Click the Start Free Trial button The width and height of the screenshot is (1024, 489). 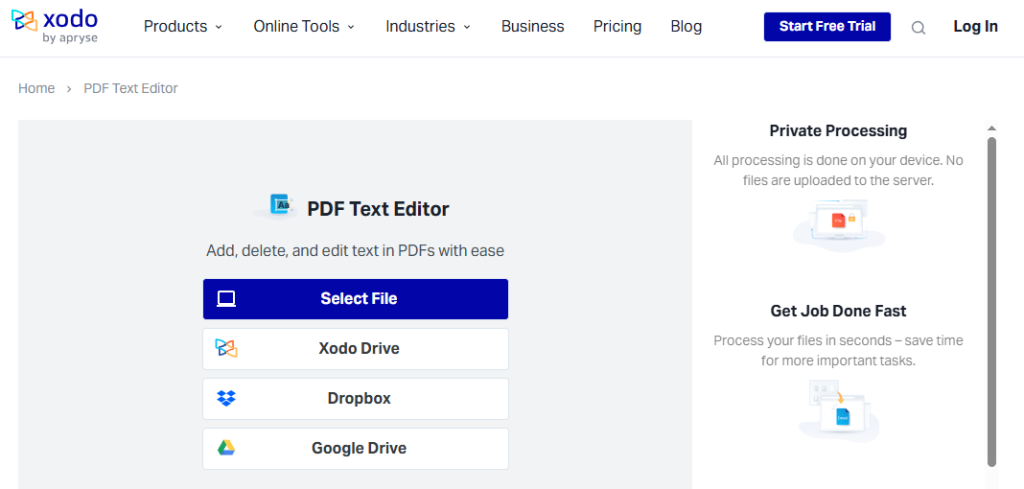point(827,27)
